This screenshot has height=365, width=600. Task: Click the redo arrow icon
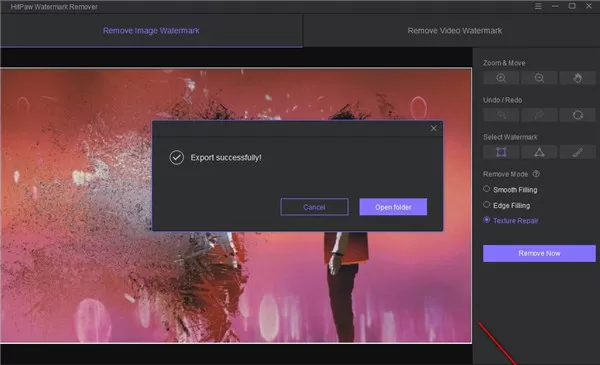click(x=539, y=115)
